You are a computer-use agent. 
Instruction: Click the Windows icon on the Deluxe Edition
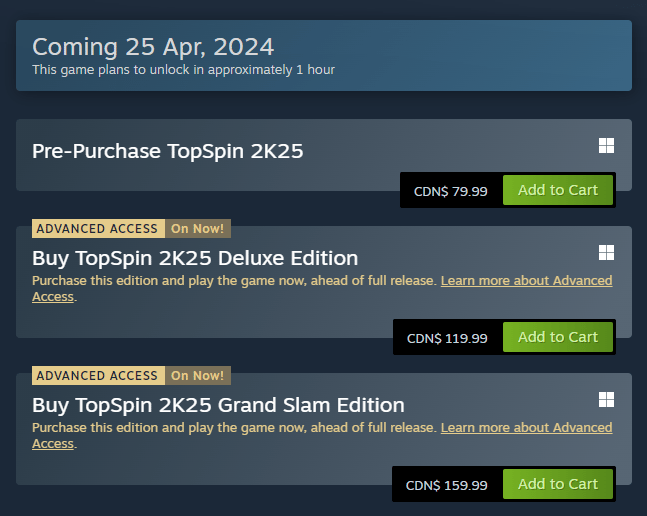[x=606, y=252]
